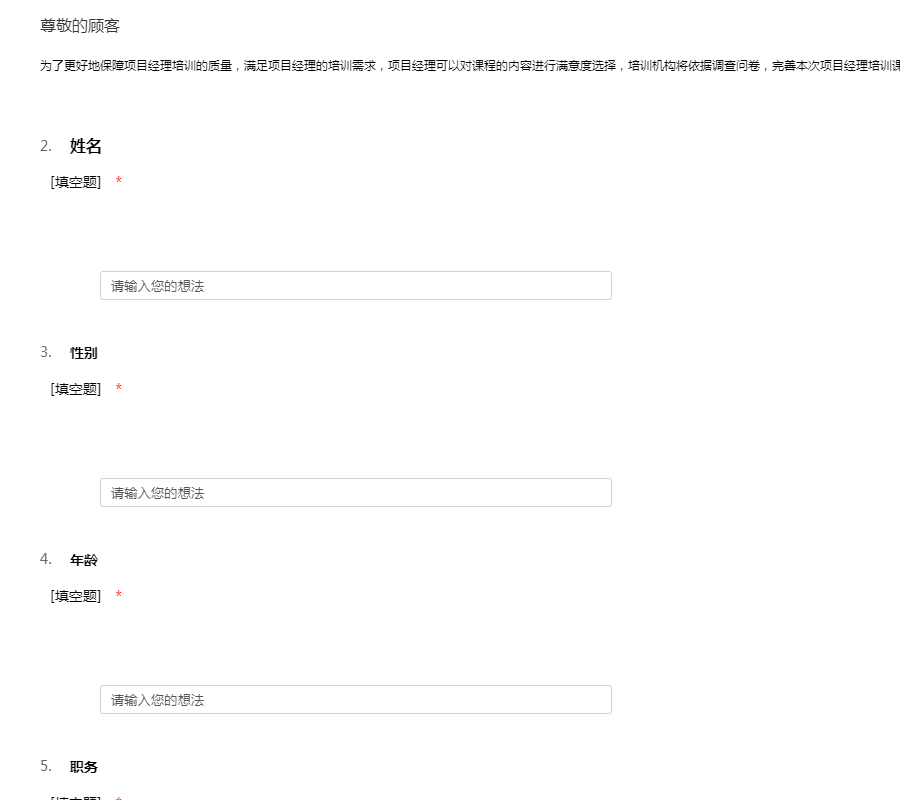The width and height of the screenshot is (900, 800).
Task: Click the question number 4 label
Action: pyautogui.click(x=46, y=559)
